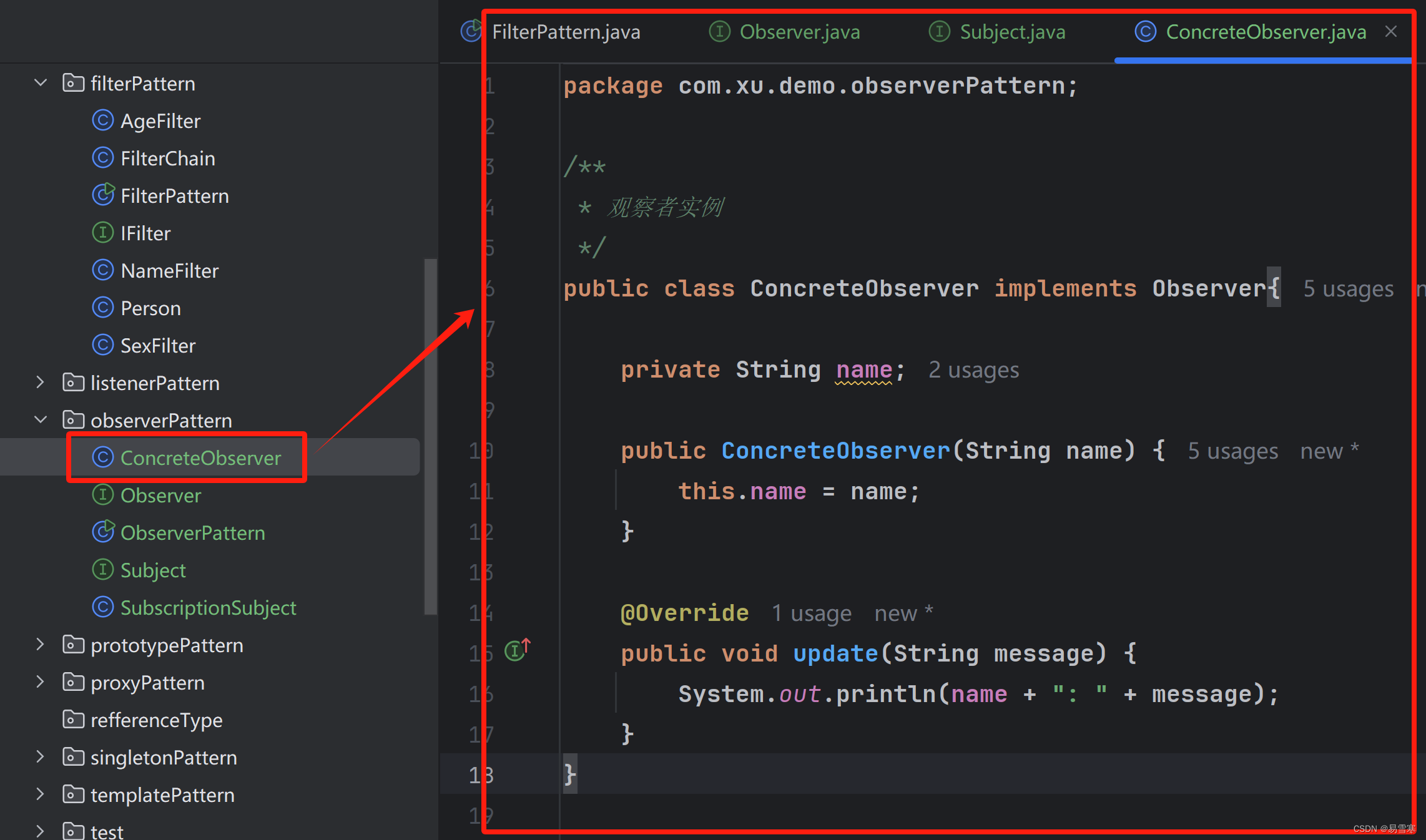
Task: Click the SubscriptionSubject class icon
Action: click(103, 607)
